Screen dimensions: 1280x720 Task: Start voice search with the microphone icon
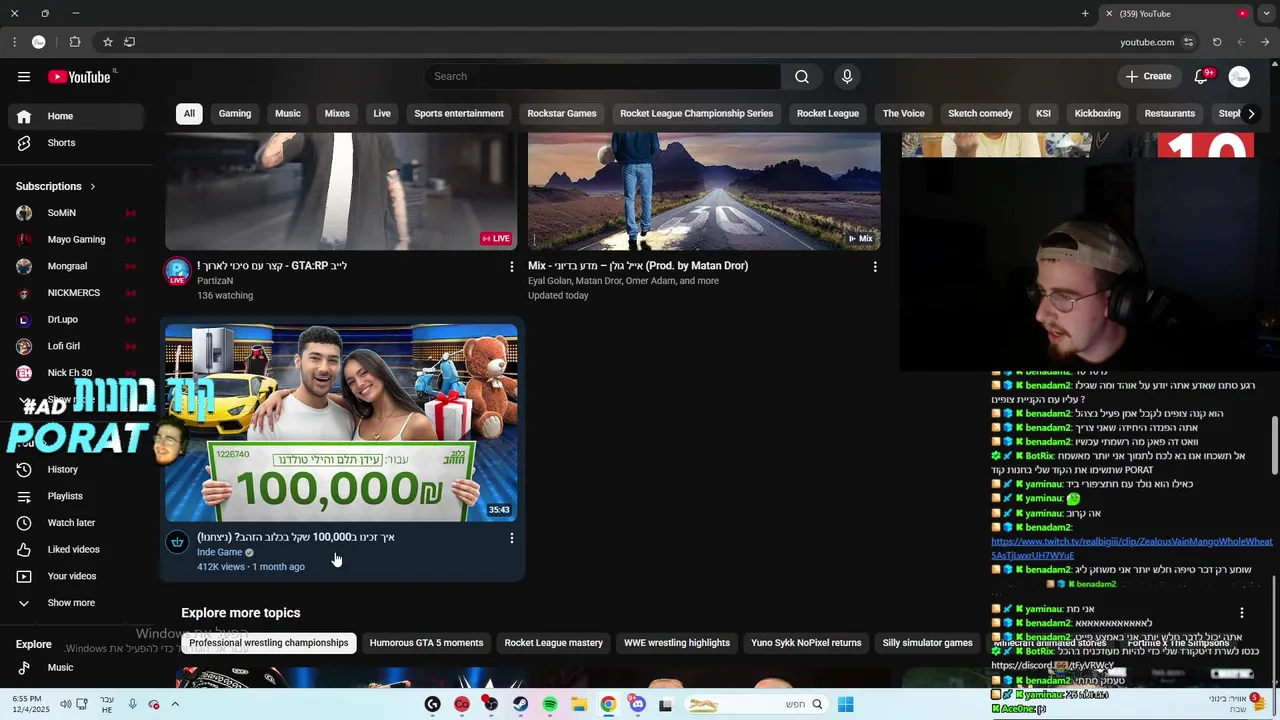pos(847,77)
